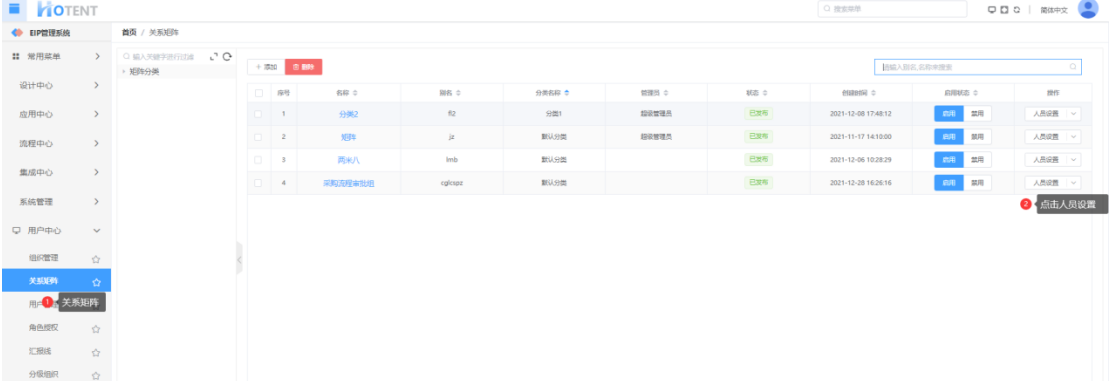This screenshot has width=1109, height=381.
Task: Click the alias and name search field
Action: [x=978, y=67]
